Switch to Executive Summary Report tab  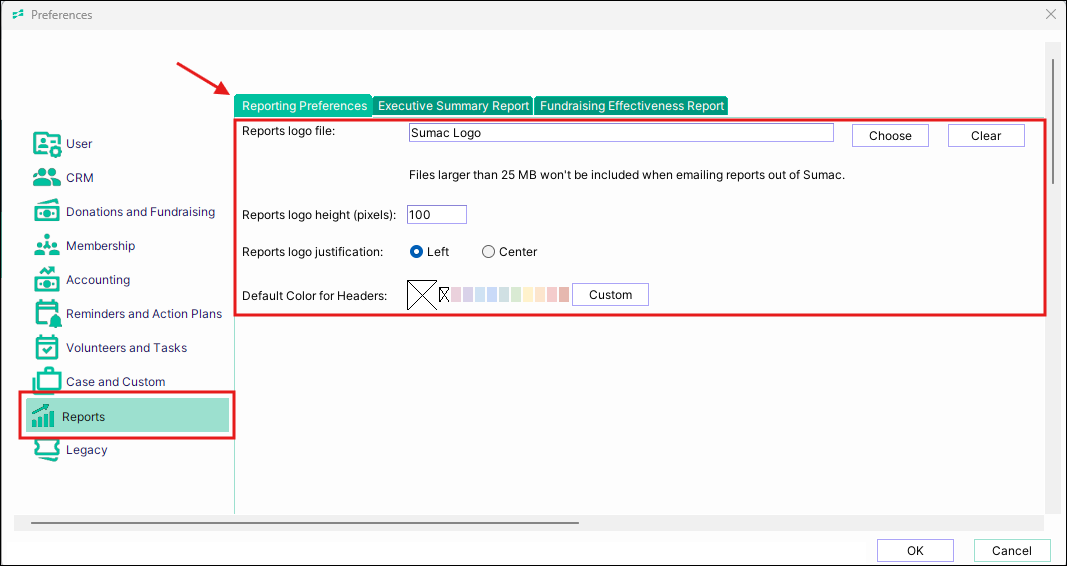[453, 106]
